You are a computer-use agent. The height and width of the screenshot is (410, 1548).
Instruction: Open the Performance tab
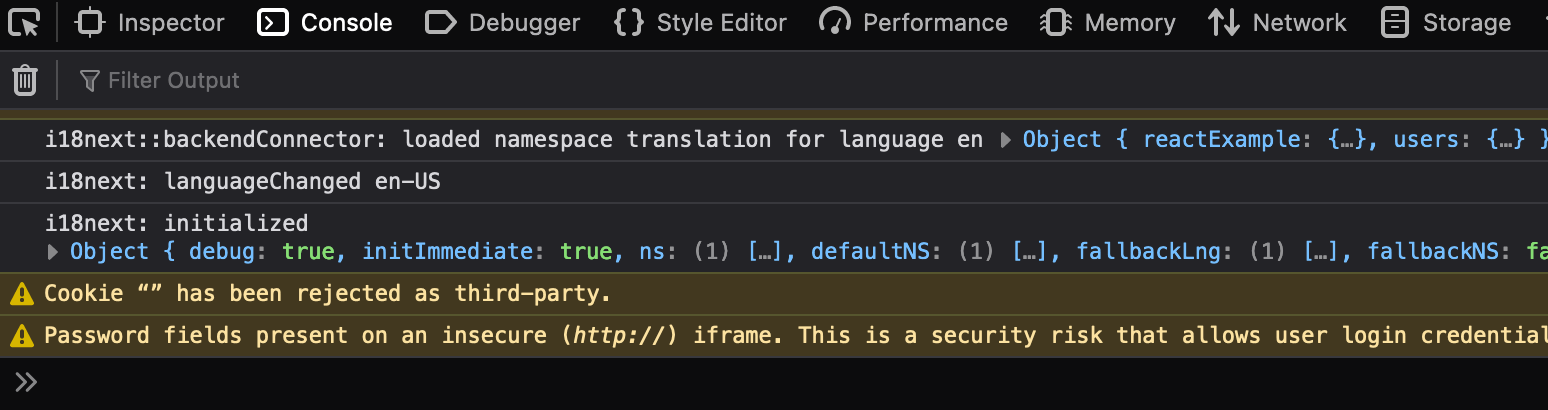pos(935,22)
